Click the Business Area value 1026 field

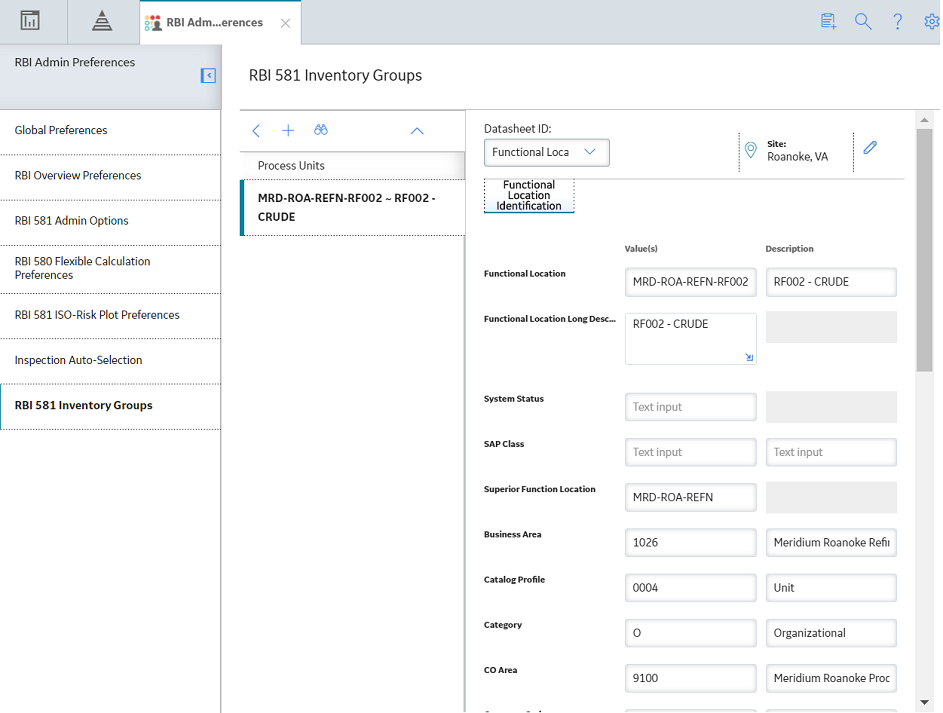pyautogui.click(x=690, y=542)
